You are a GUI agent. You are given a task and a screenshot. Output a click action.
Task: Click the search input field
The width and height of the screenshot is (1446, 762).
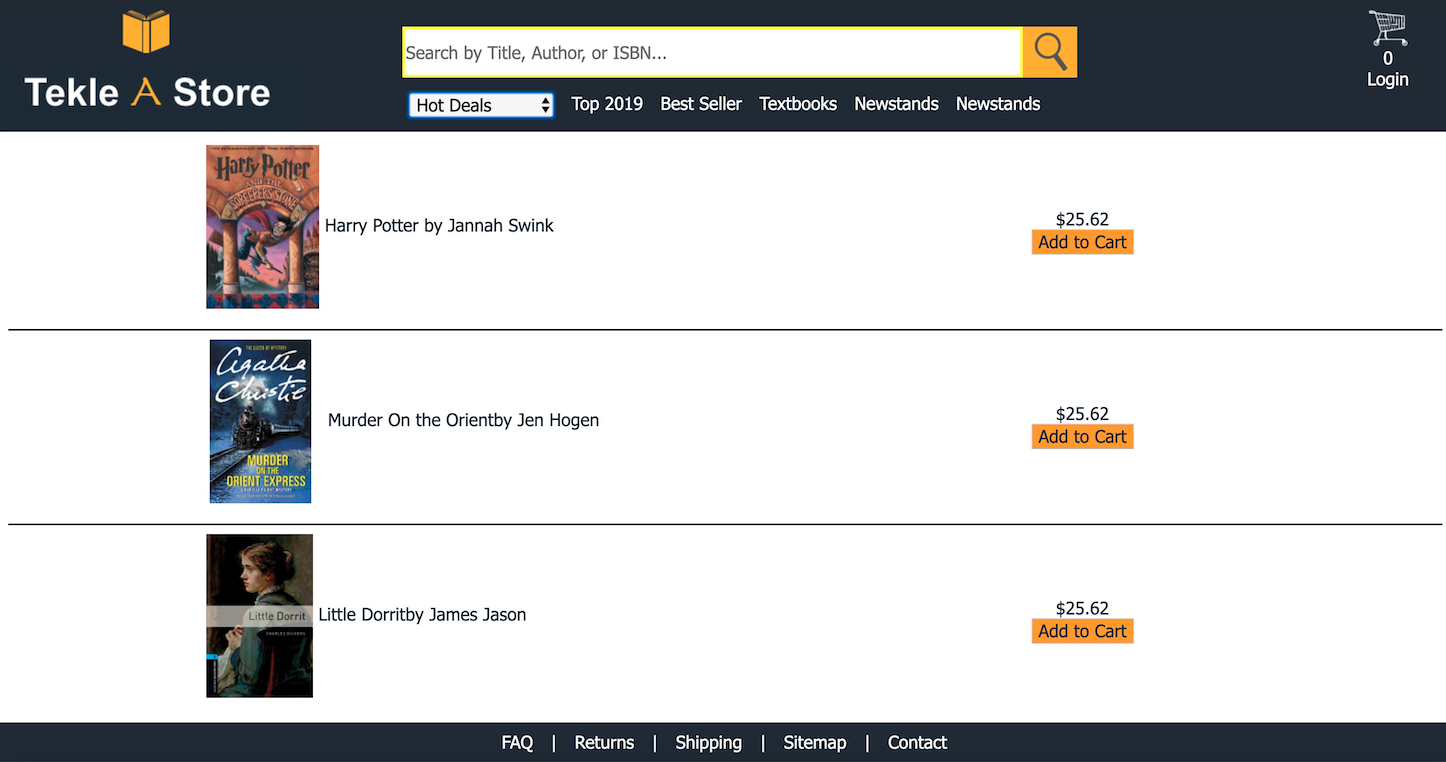711,51
